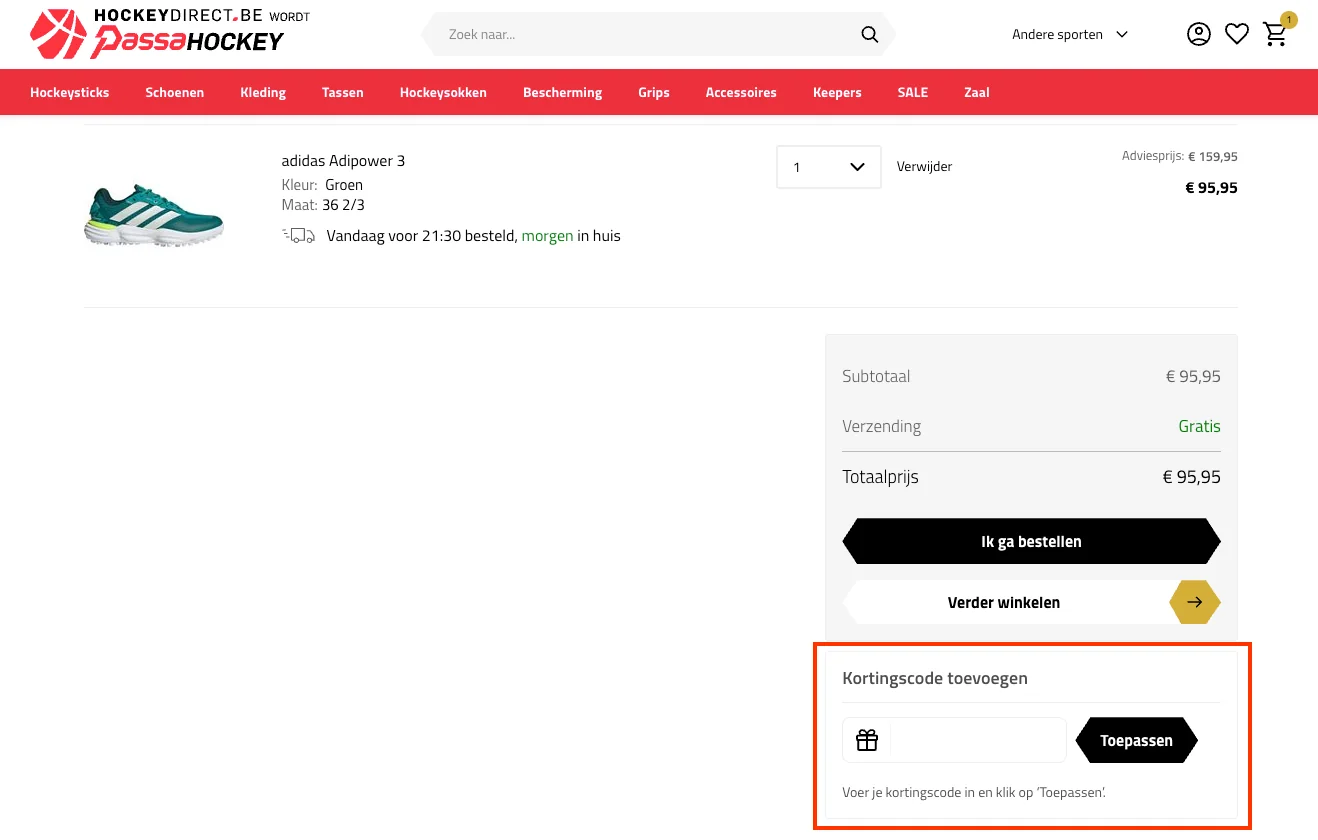Open the Bescherming menu
1318x840 pixels.
tap(563, 92)
